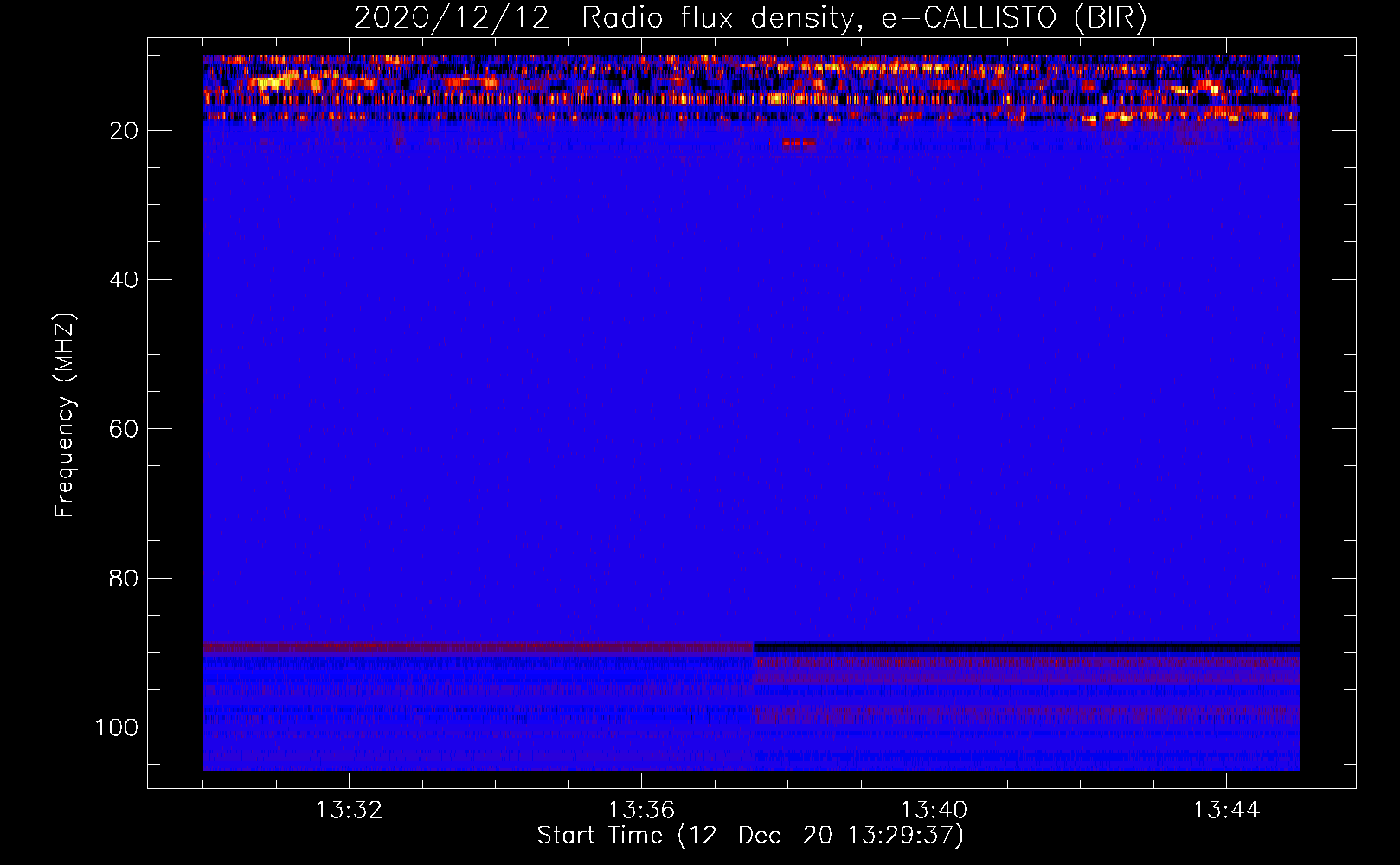
Task: Click the 13:44 time tick label
Action: click(x=1226, y=811)
